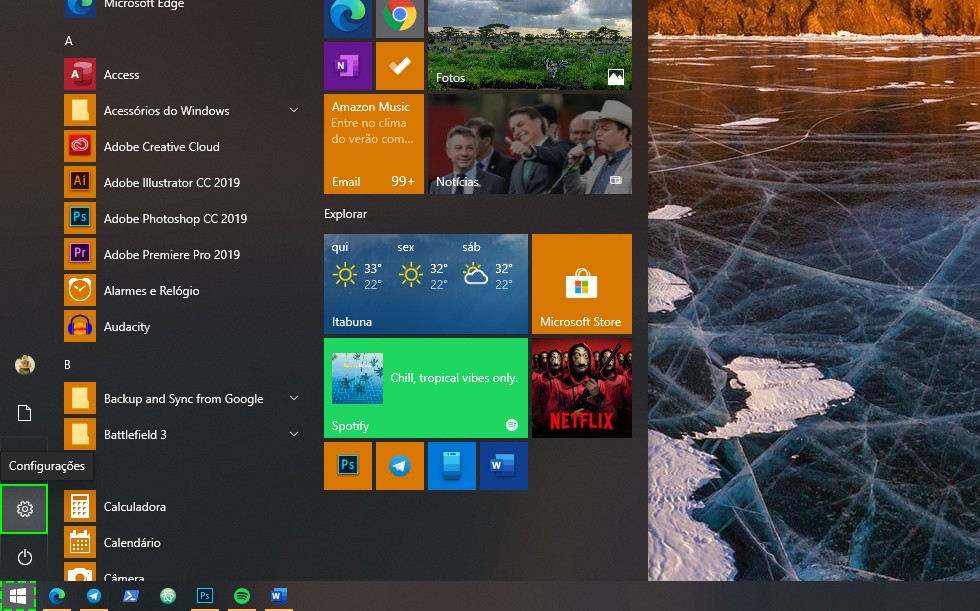980x611 pixels.
Task: Open Telegram tile in Start menu
Action: [400, 465]
